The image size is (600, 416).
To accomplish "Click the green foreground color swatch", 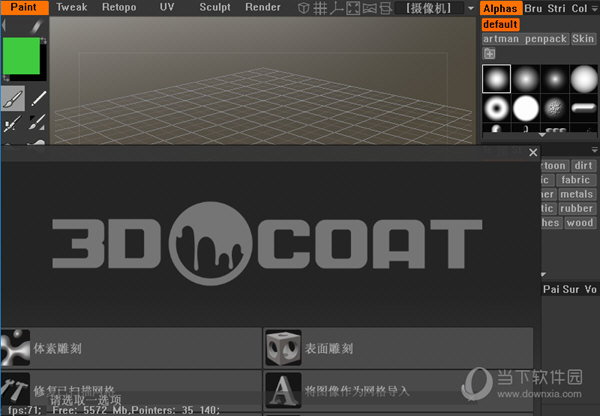I will 21,55.
